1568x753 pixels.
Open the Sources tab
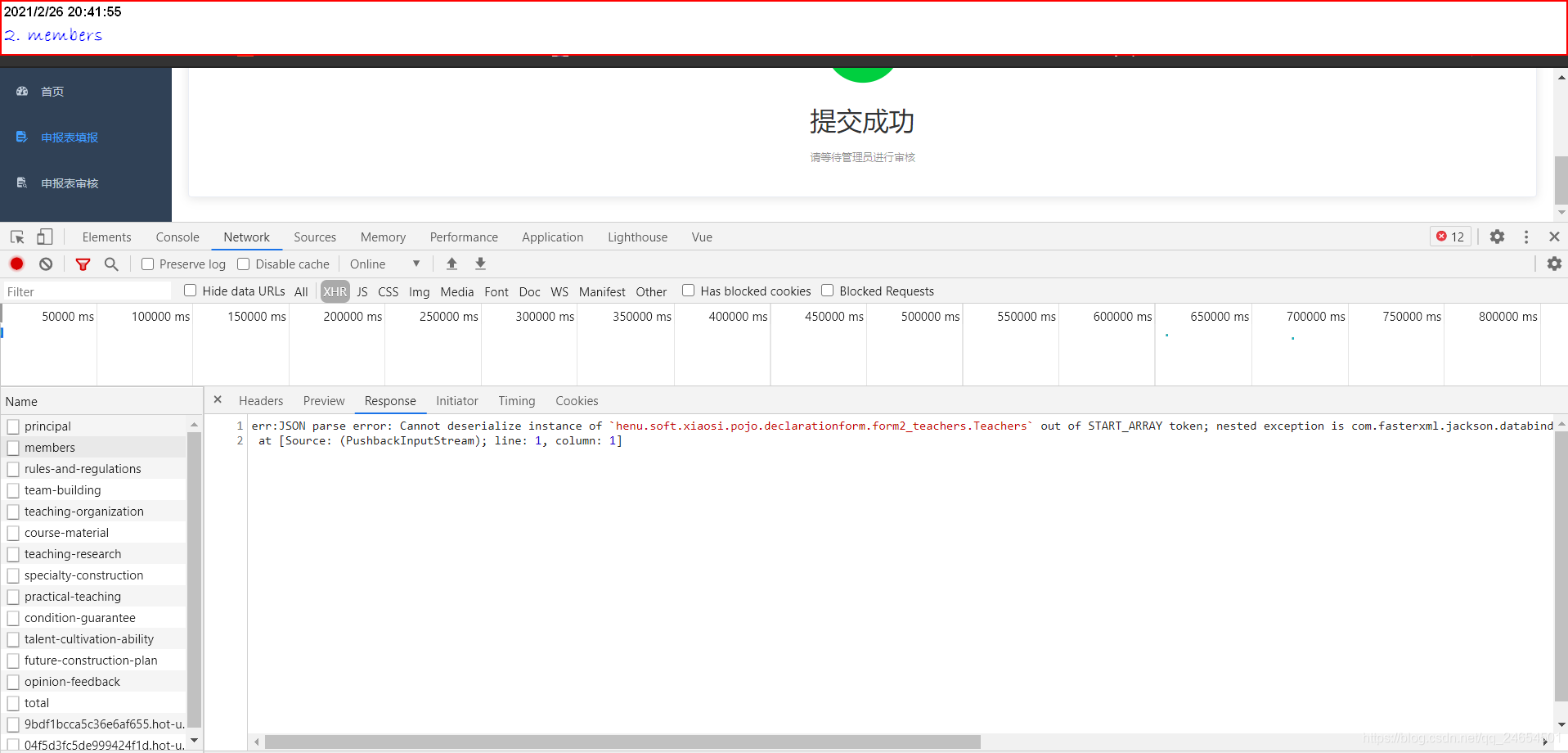pos(315,237)
